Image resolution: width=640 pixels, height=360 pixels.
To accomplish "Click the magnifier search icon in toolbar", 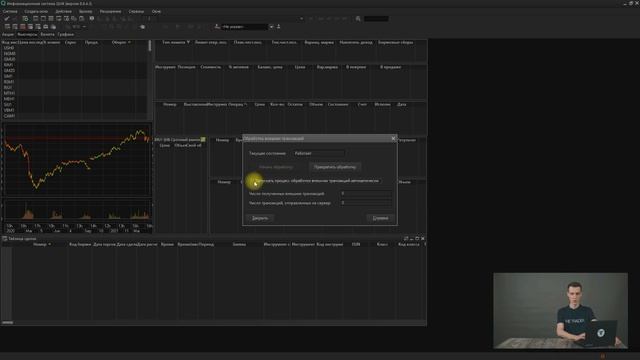I will click(358, 19).
